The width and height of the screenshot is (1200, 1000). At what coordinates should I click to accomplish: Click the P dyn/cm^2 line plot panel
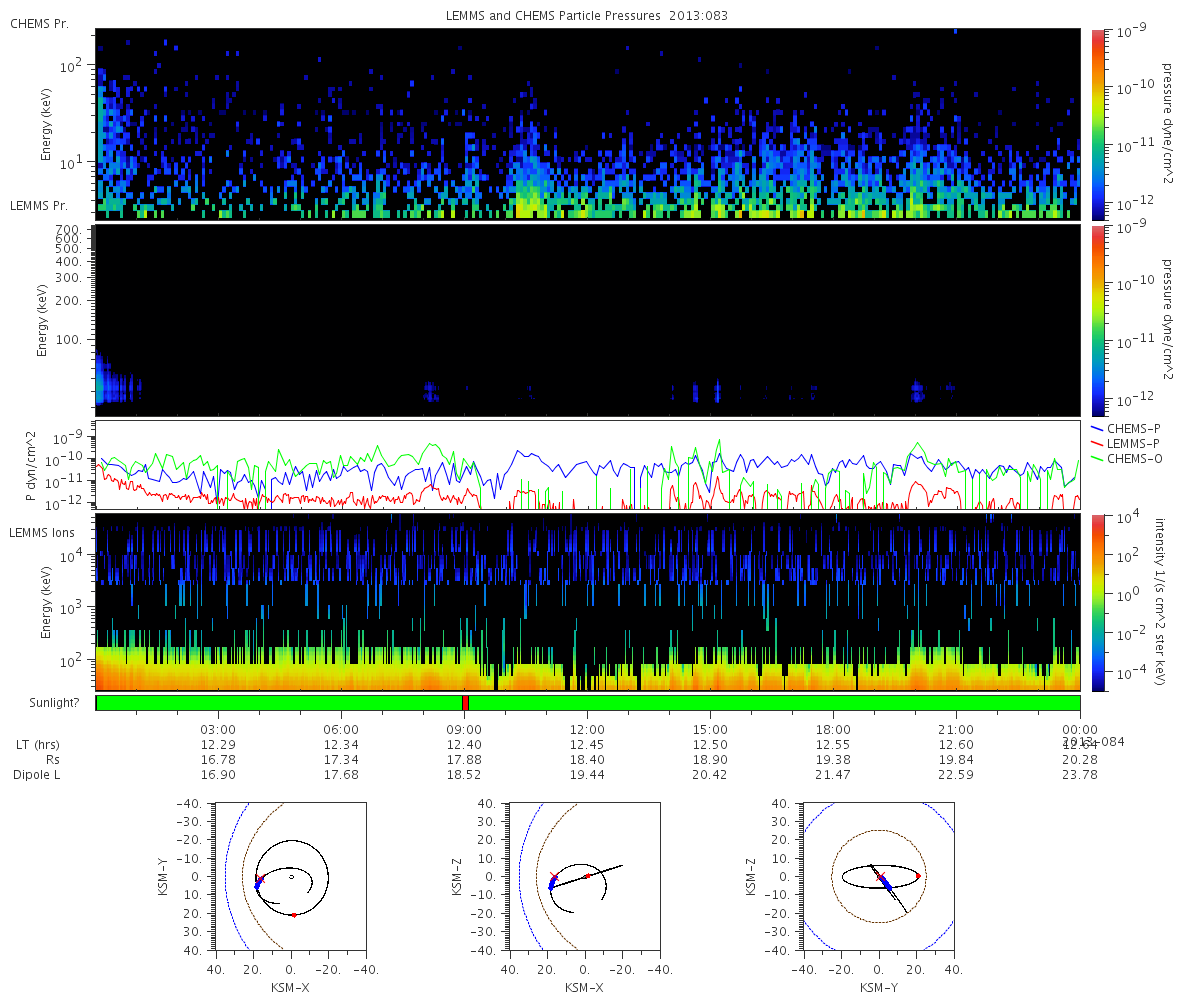pos(588,465)
